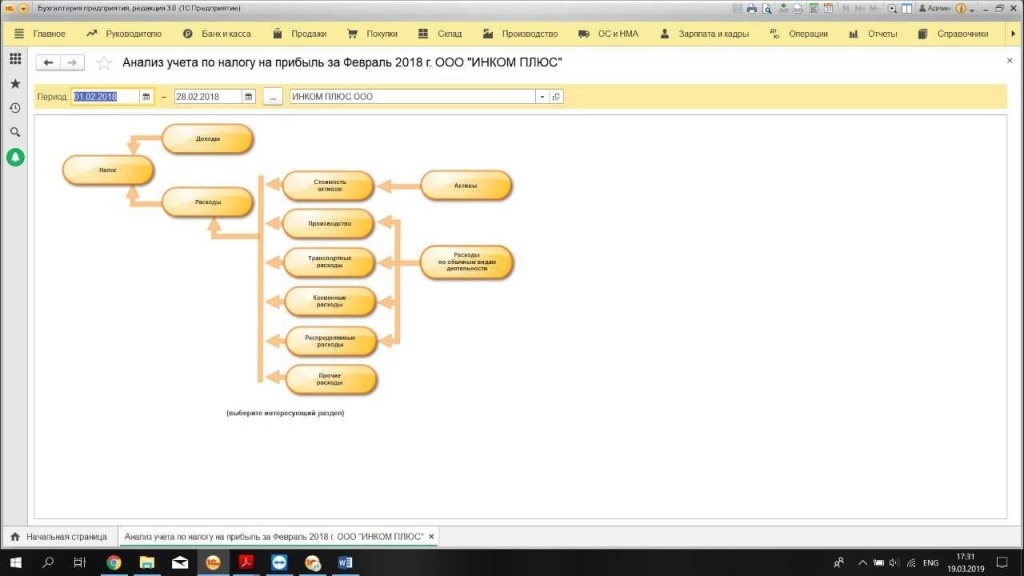Image resolution: width=1024 pixels, height=576 pixels.
Task: Click the zoom magnifier in title bar
Action: click(x=892, y=8)
